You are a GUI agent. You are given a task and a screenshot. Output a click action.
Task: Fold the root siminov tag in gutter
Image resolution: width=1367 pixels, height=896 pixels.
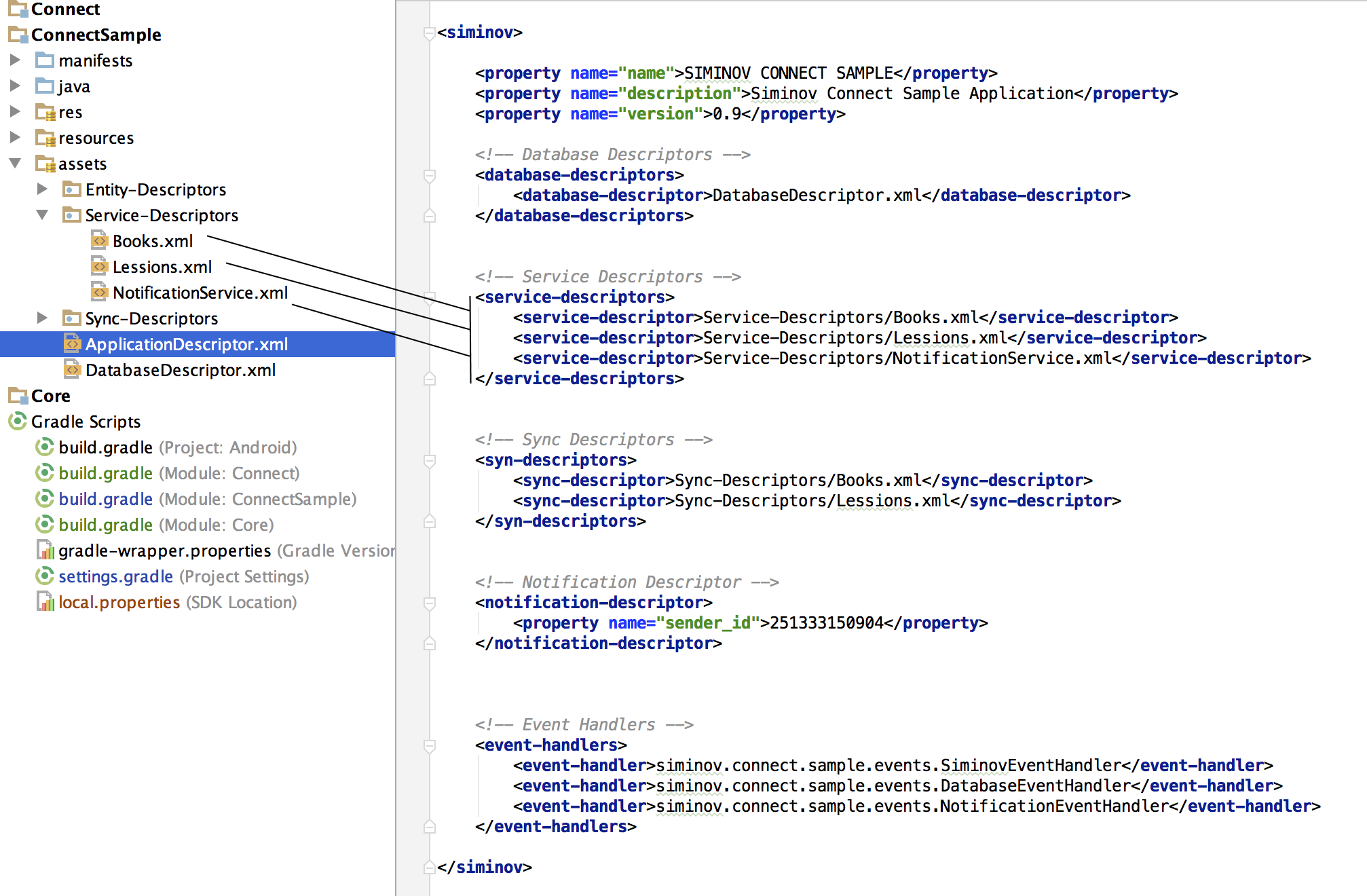coord(429,33)
